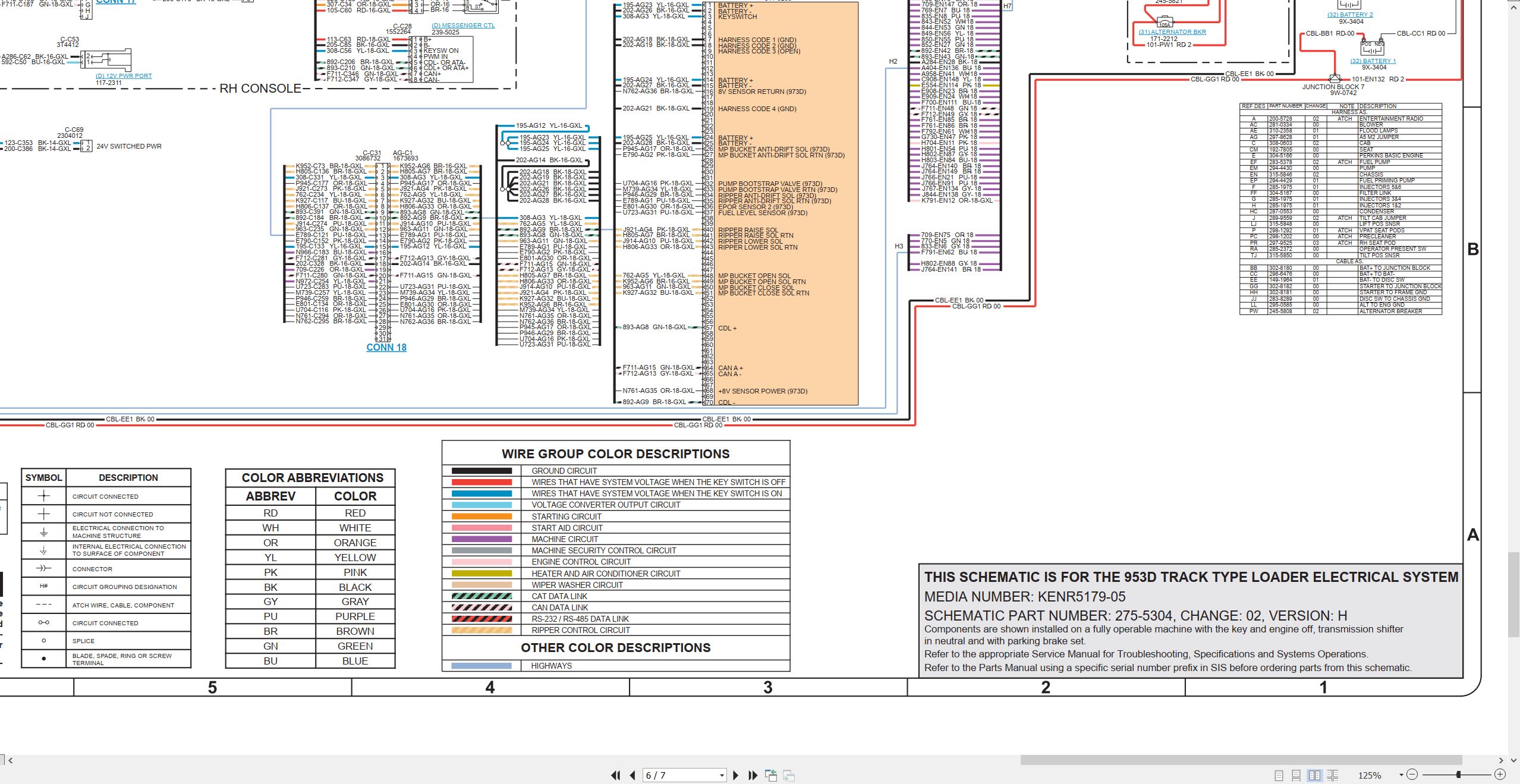The height and width of the screenshot is (784, 1520).
Task: Select single page view mode
Action: (x=1279, y=775)
